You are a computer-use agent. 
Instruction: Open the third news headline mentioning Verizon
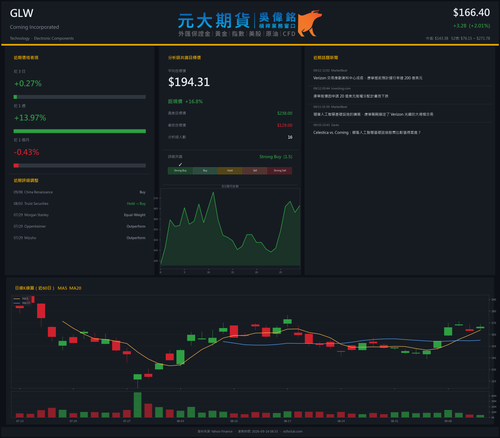[x=373, y=114]
